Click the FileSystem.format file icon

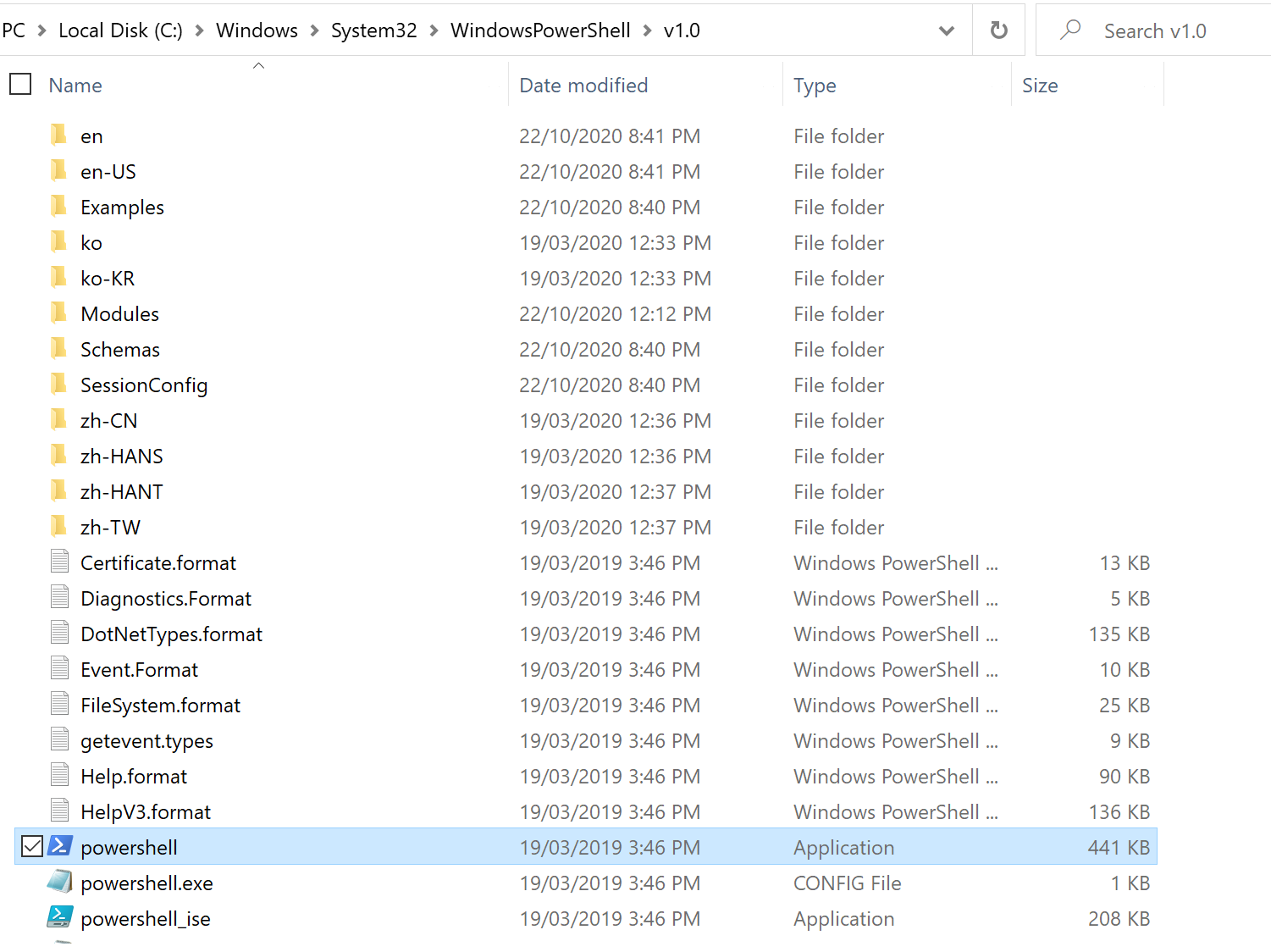(x=59, y=704)
